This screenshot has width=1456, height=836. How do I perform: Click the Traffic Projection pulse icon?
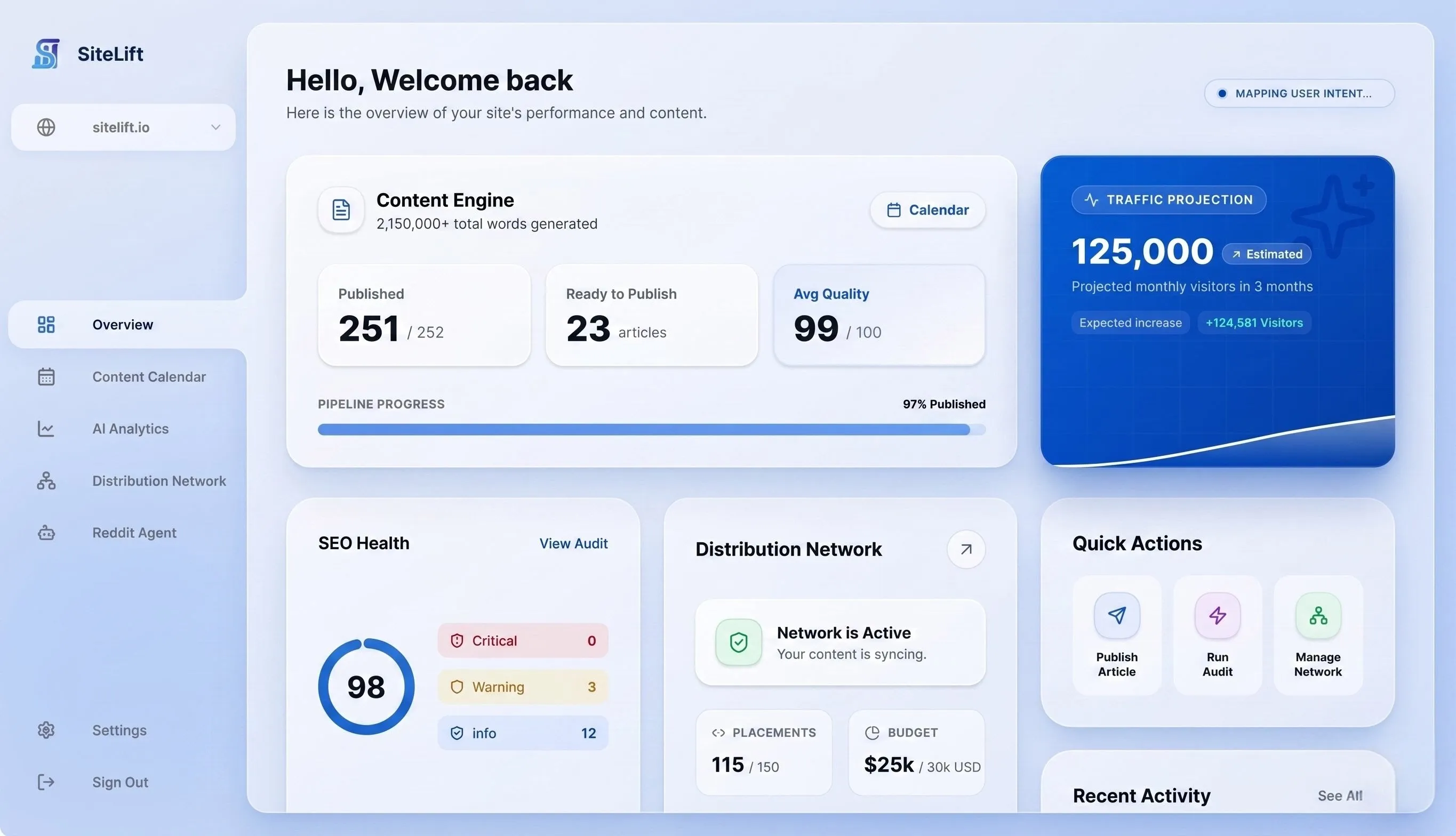point(1091,200)
